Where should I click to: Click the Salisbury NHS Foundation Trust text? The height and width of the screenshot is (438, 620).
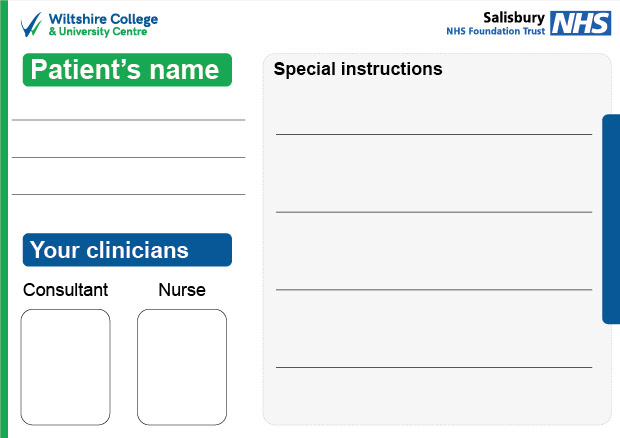[495, 23]
